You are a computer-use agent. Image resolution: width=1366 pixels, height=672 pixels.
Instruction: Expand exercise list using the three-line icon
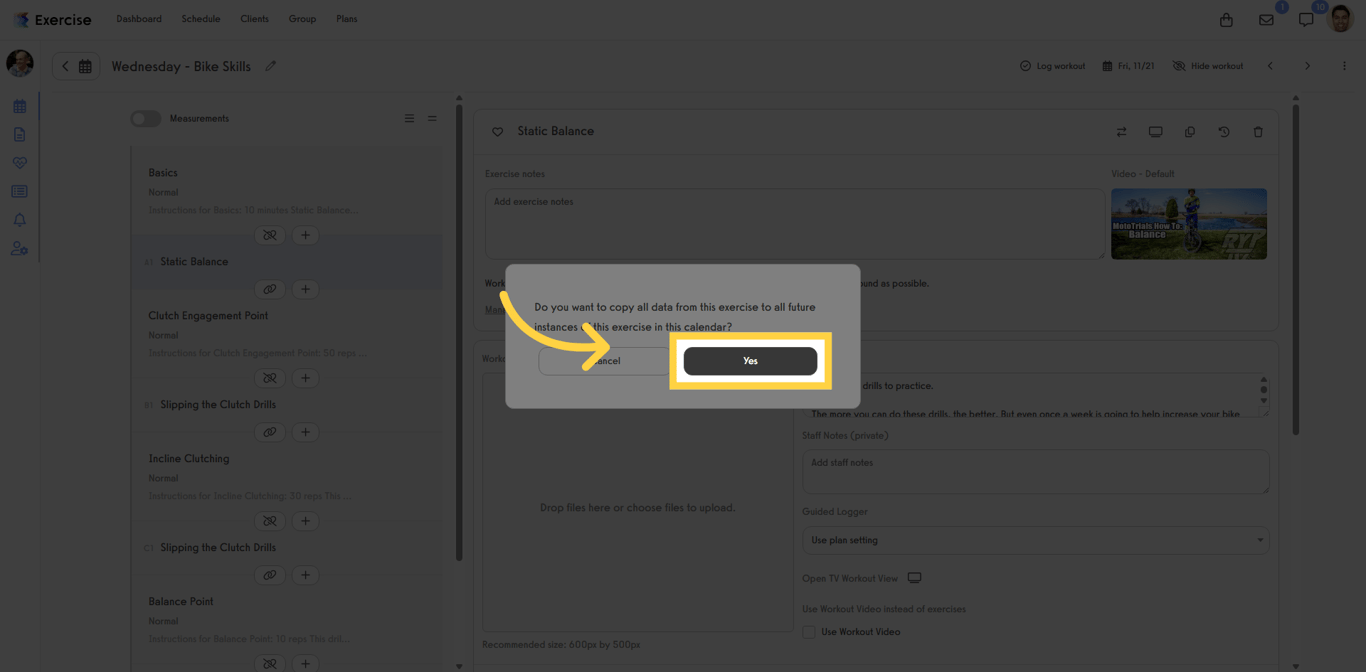pos(409,119)
